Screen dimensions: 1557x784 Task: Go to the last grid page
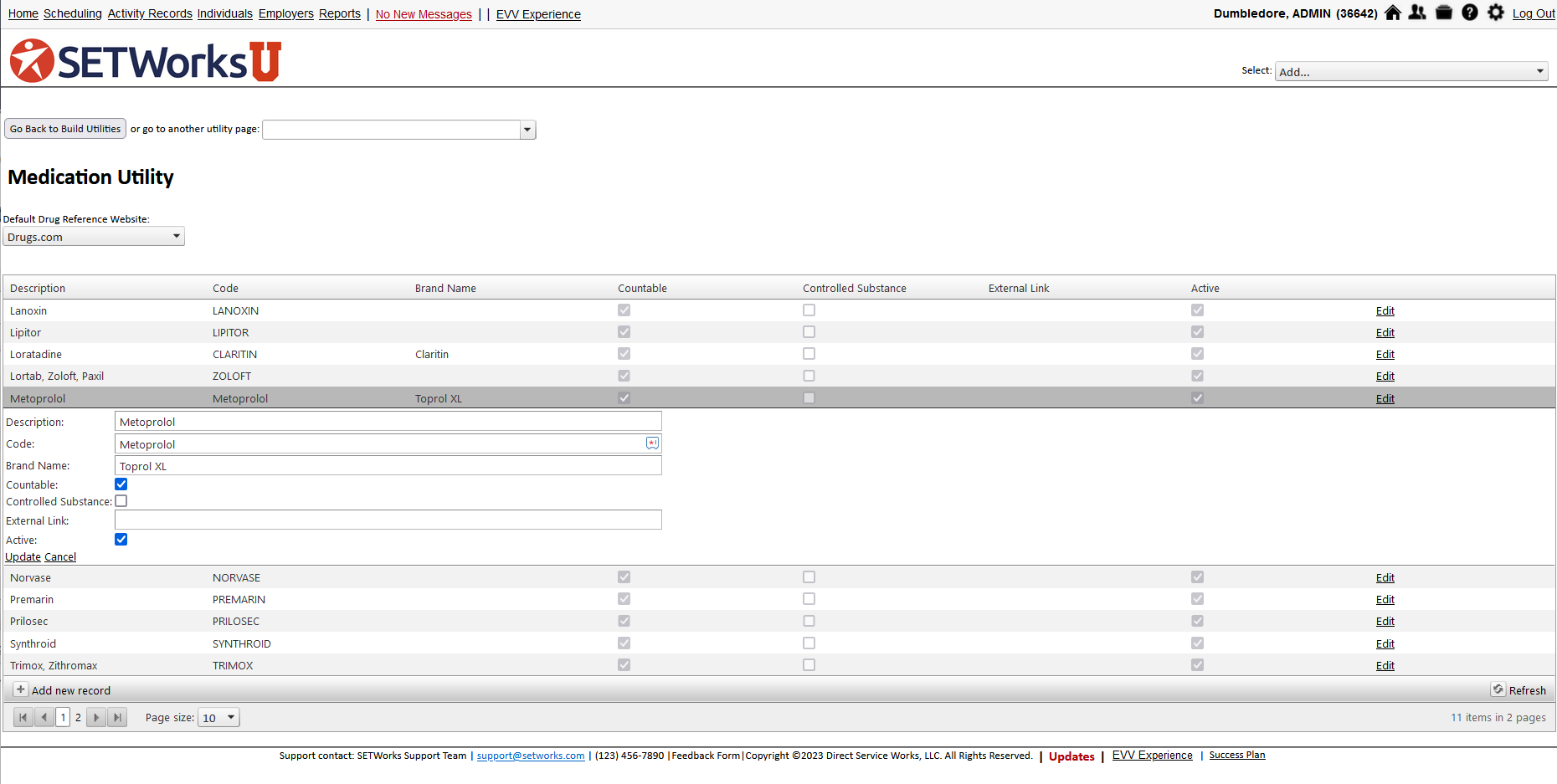(117, 717)
